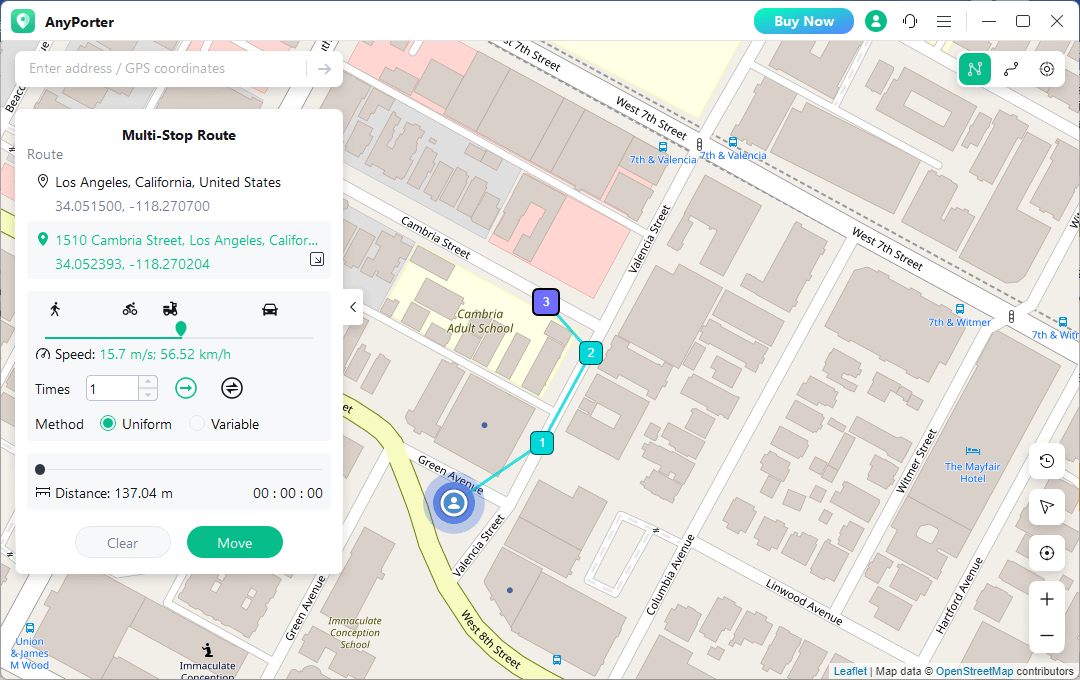Click the speed slider handle
The image size is (1080, 680).
pos(181,328)
